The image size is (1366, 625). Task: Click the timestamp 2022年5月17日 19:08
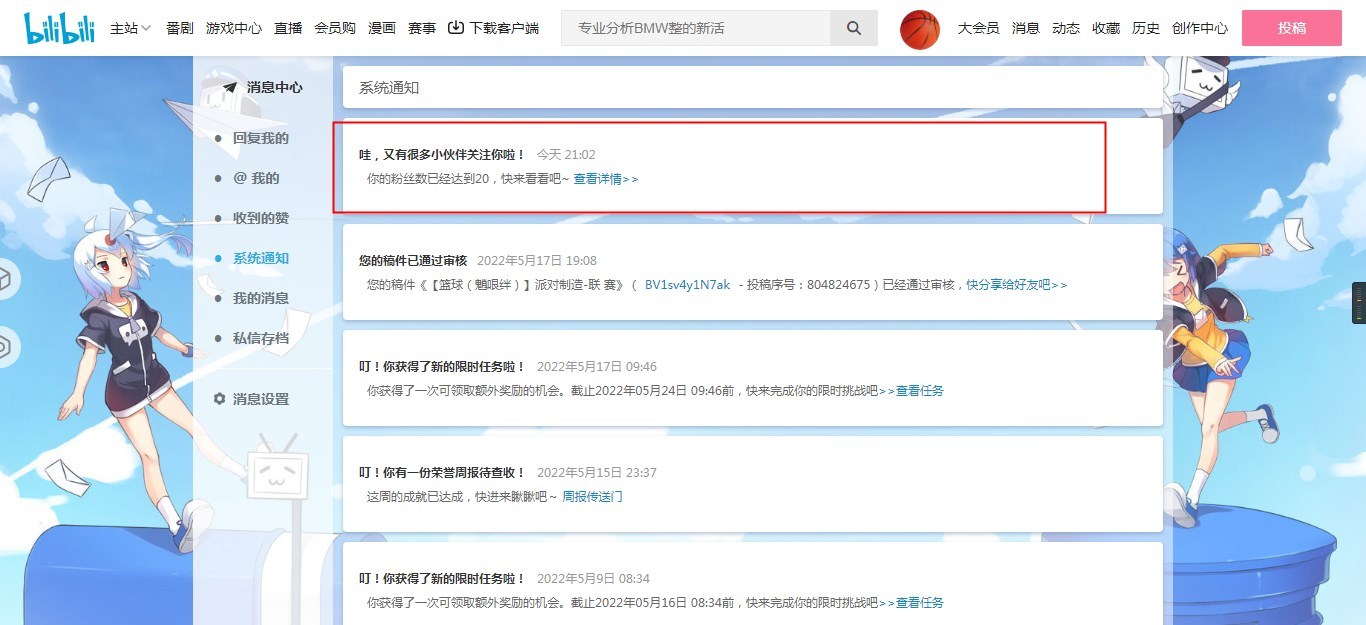pyautogui.click(x=537, y=261)
